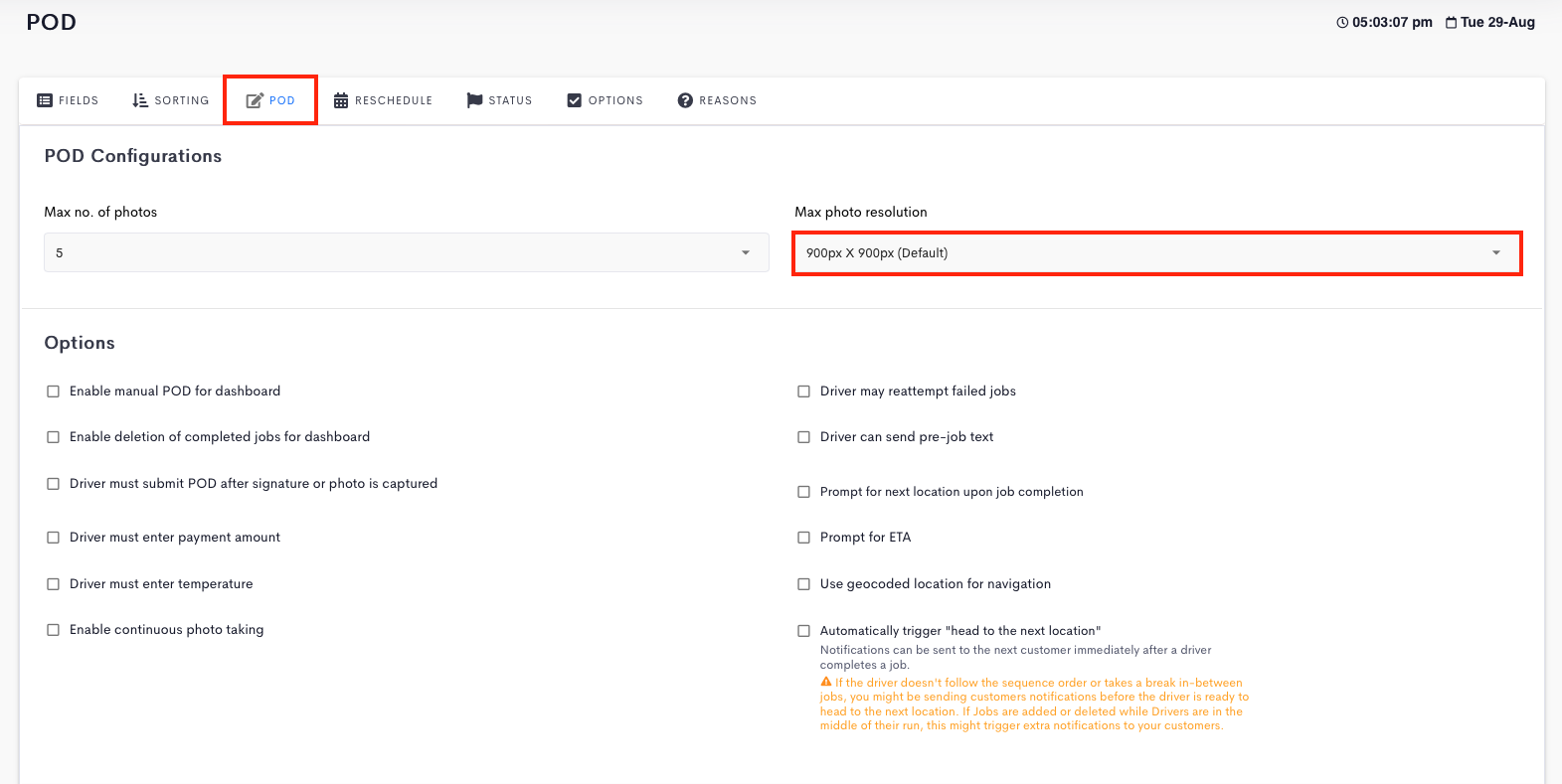Check Prompt for next location upon completion
The height and width of the screenshot is (784, 1562).
coord(804,492)
